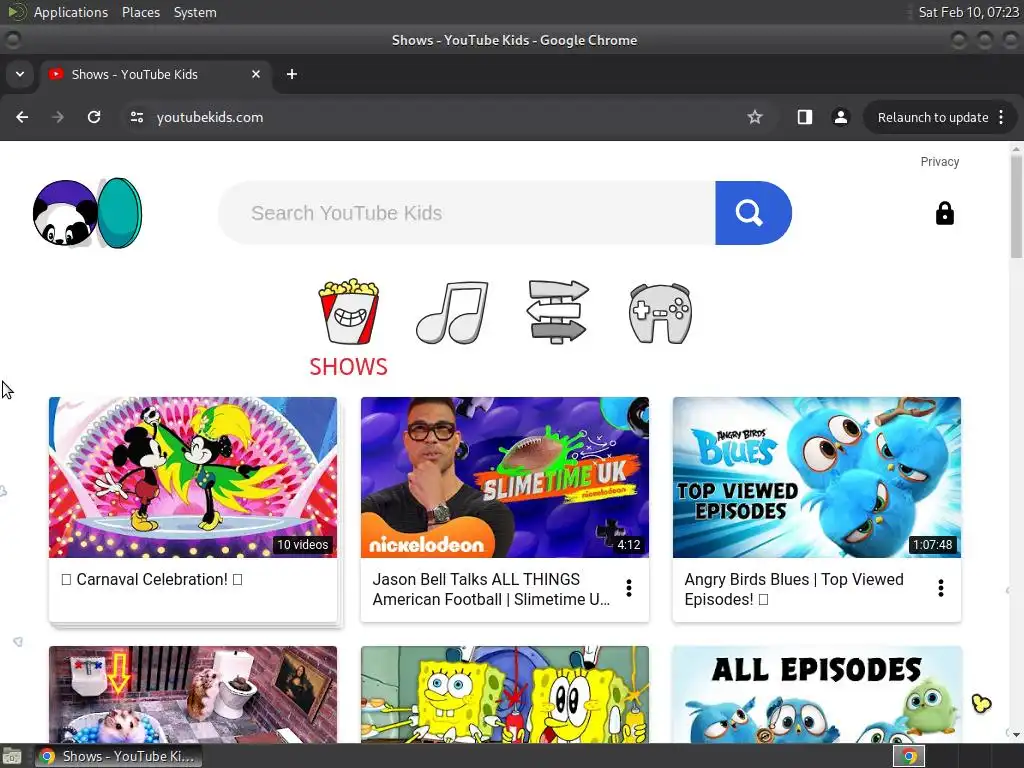Play the Slimetime UK Nickelodeon thumbnail
1024x768 pixels.
pos(505,477)
